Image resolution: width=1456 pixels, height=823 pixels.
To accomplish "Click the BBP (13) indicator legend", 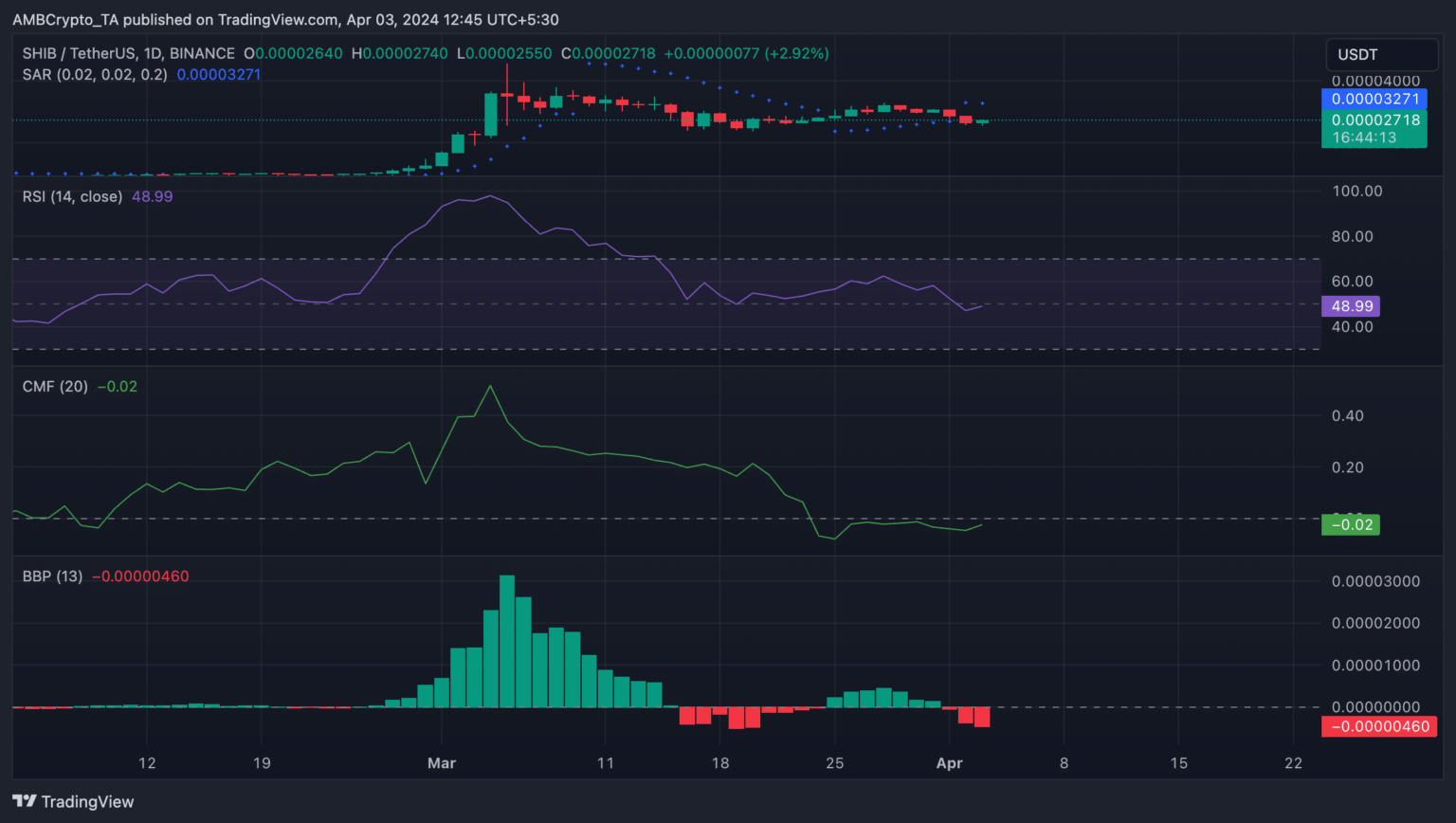I will tap(52, 576).
